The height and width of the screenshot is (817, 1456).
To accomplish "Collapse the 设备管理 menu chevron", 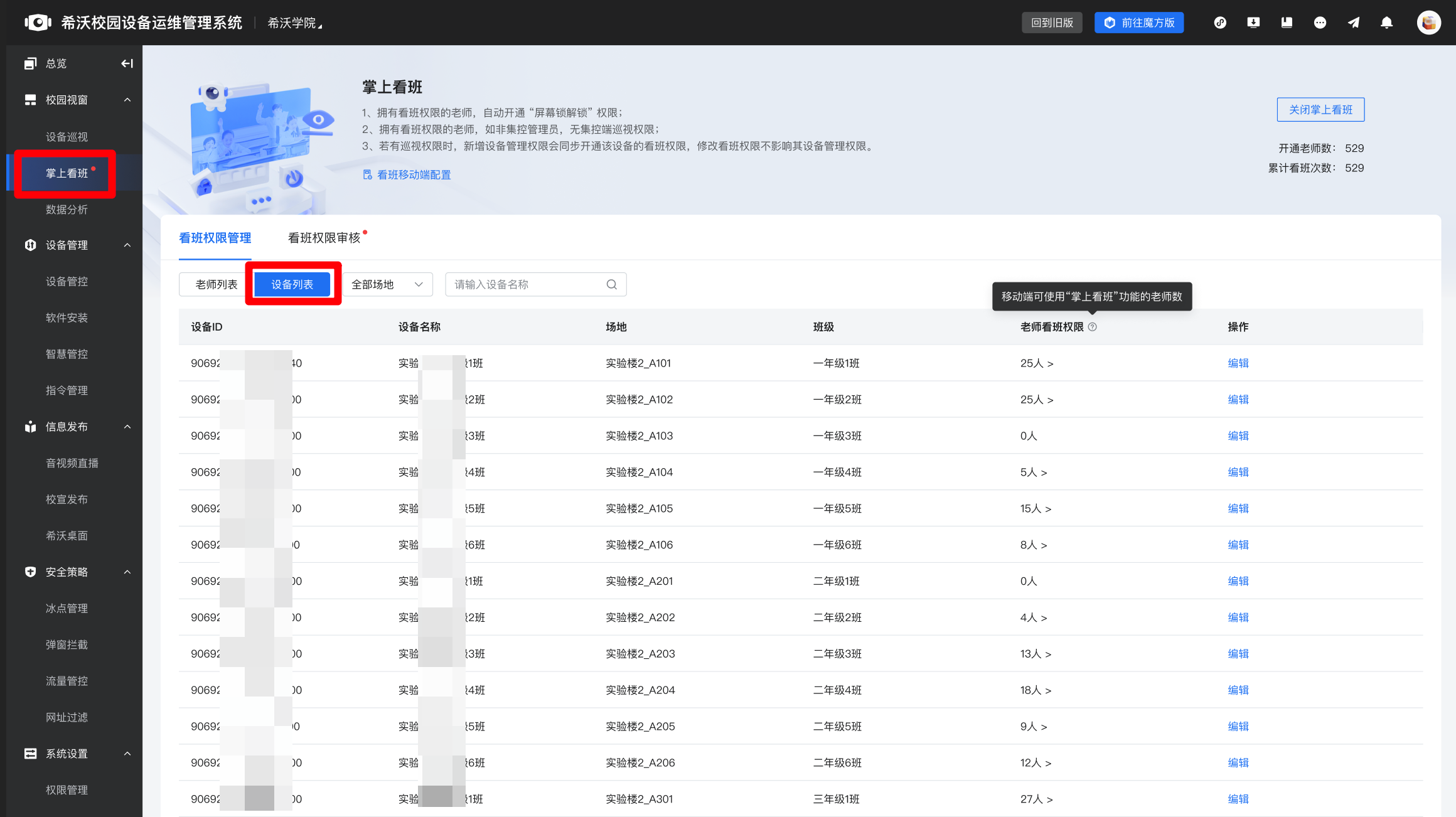I will coord(127,245).
